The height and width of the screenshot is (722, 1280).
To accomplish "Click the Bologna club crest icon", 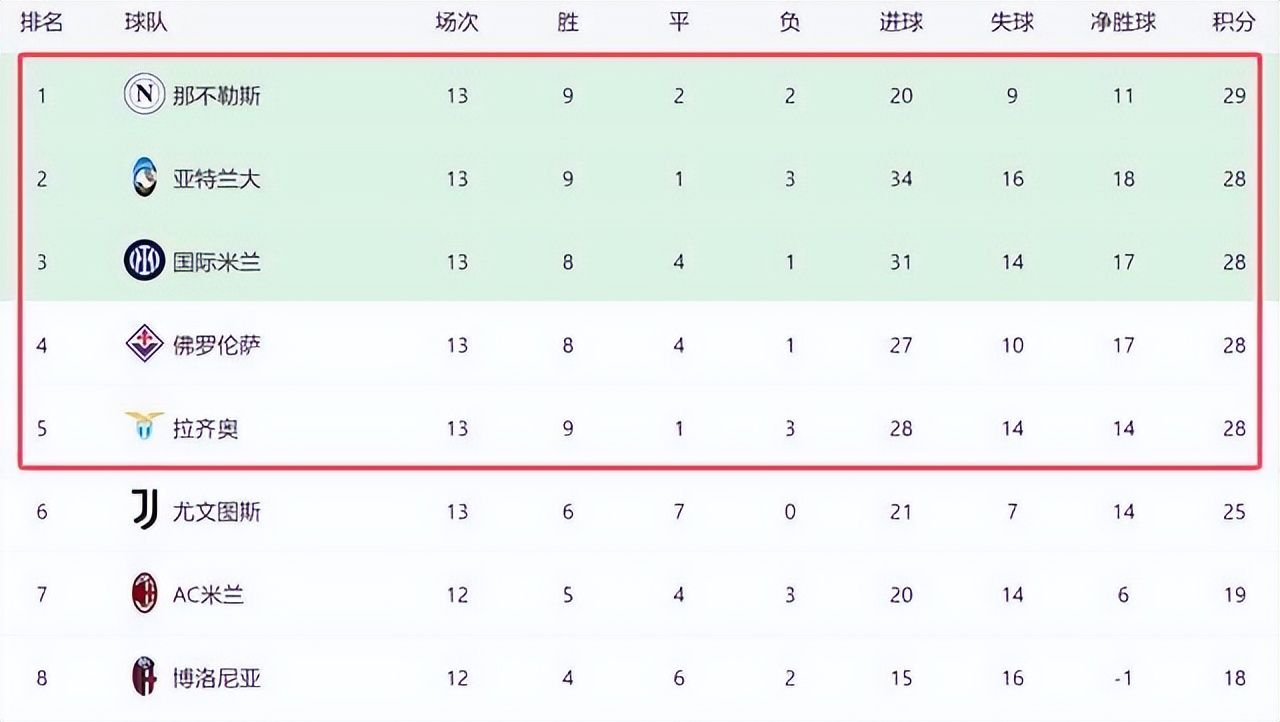I will pos(144,678).
